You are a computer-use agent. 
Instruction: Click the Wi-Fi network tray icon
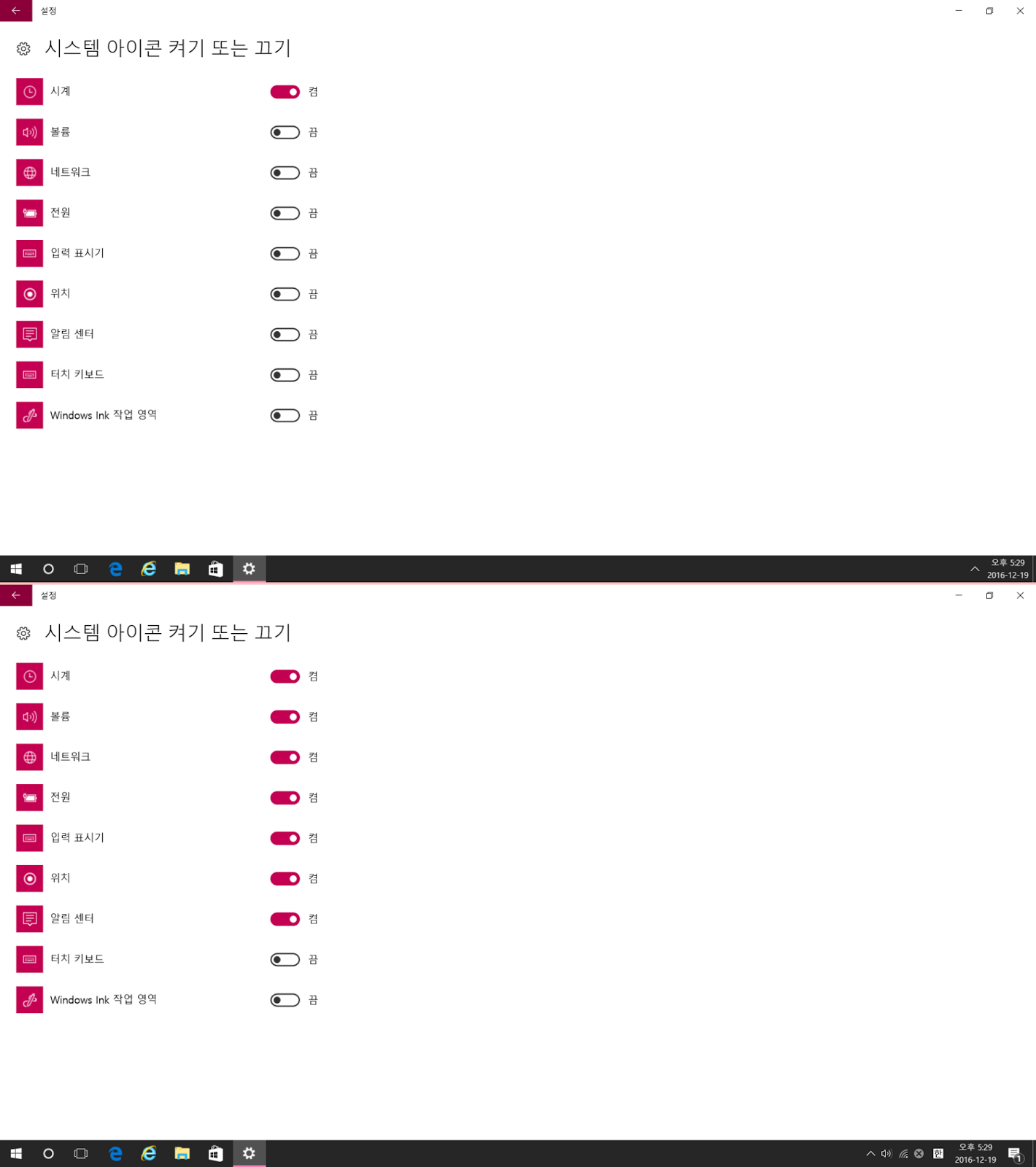[903, 1153]
